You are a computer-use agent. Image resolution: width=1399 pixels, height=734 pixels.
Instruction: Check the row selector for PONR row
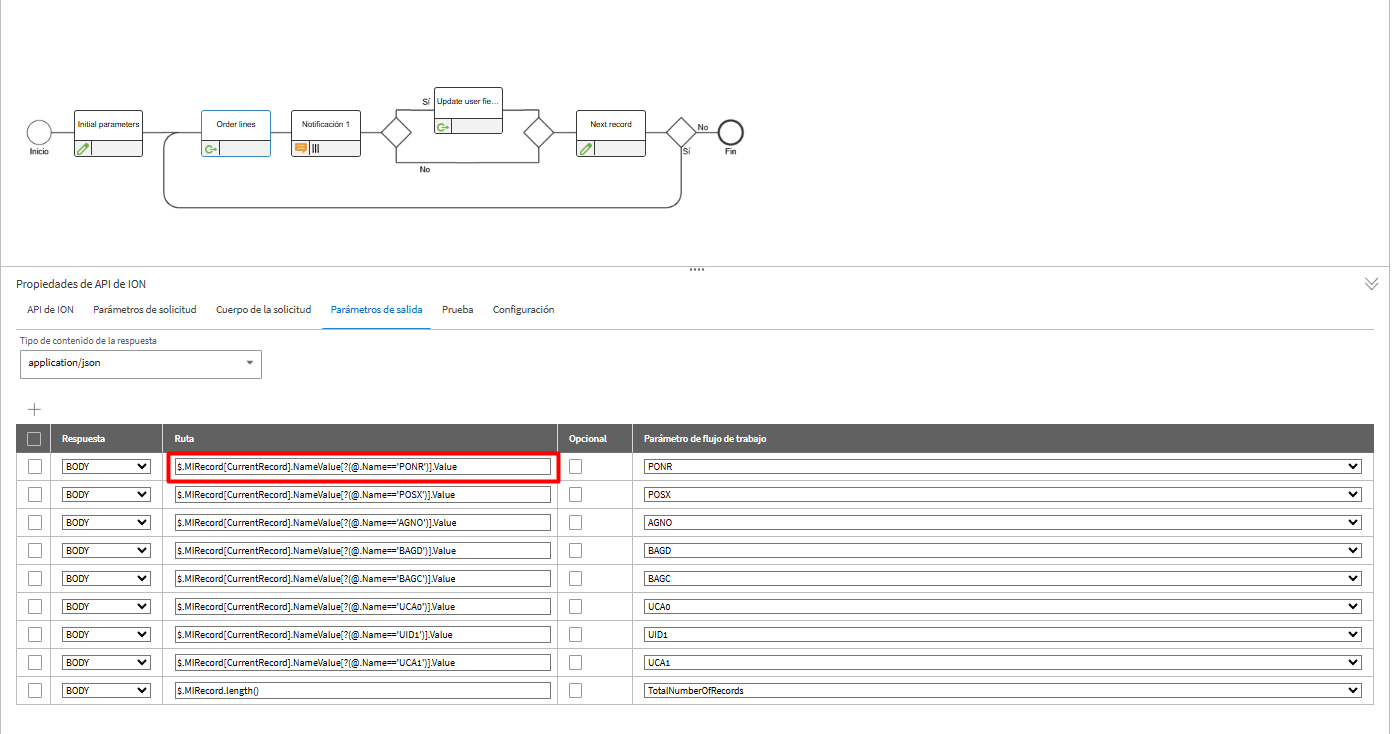pos(35,466)
